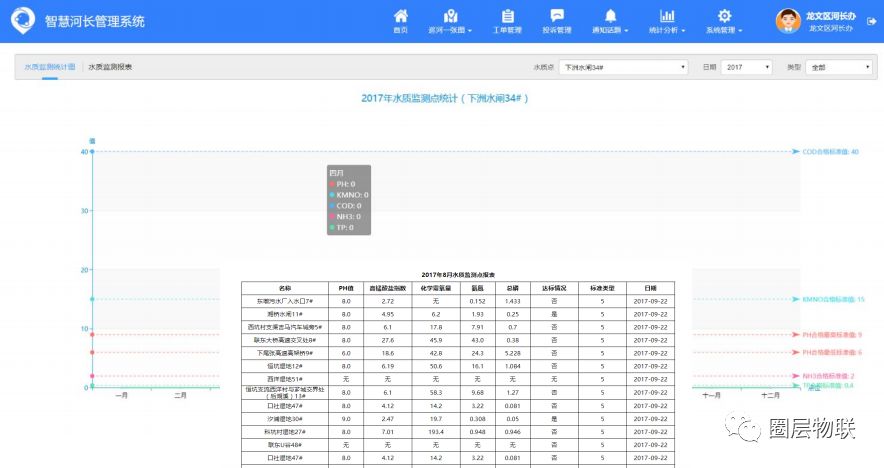
Task: Click the PH值 column header
Action: 346,288
